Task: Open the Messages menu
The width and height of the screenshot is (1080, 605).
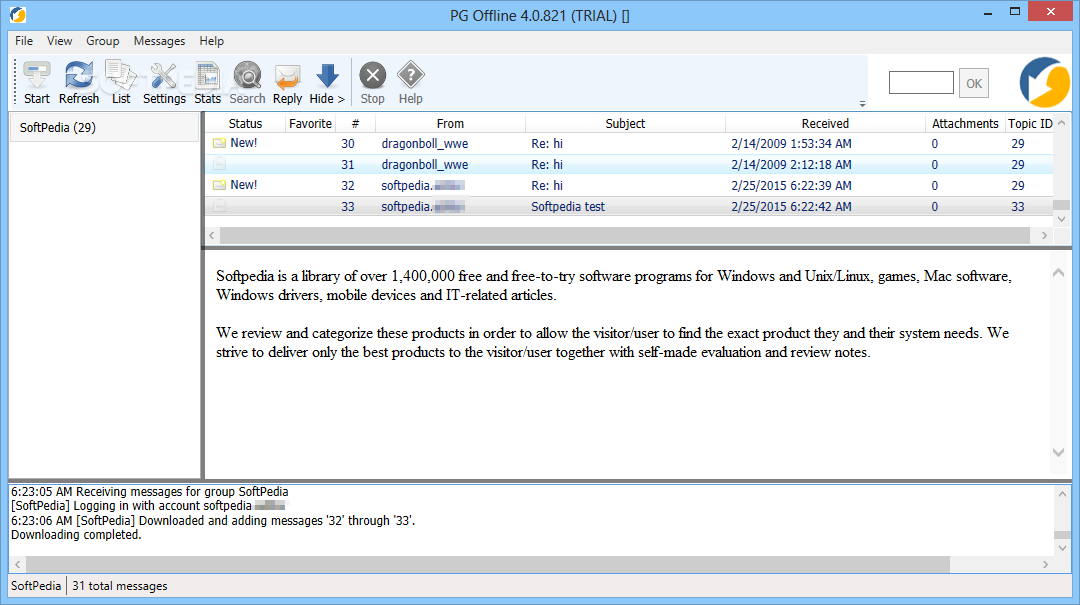Action: (159, 41)
